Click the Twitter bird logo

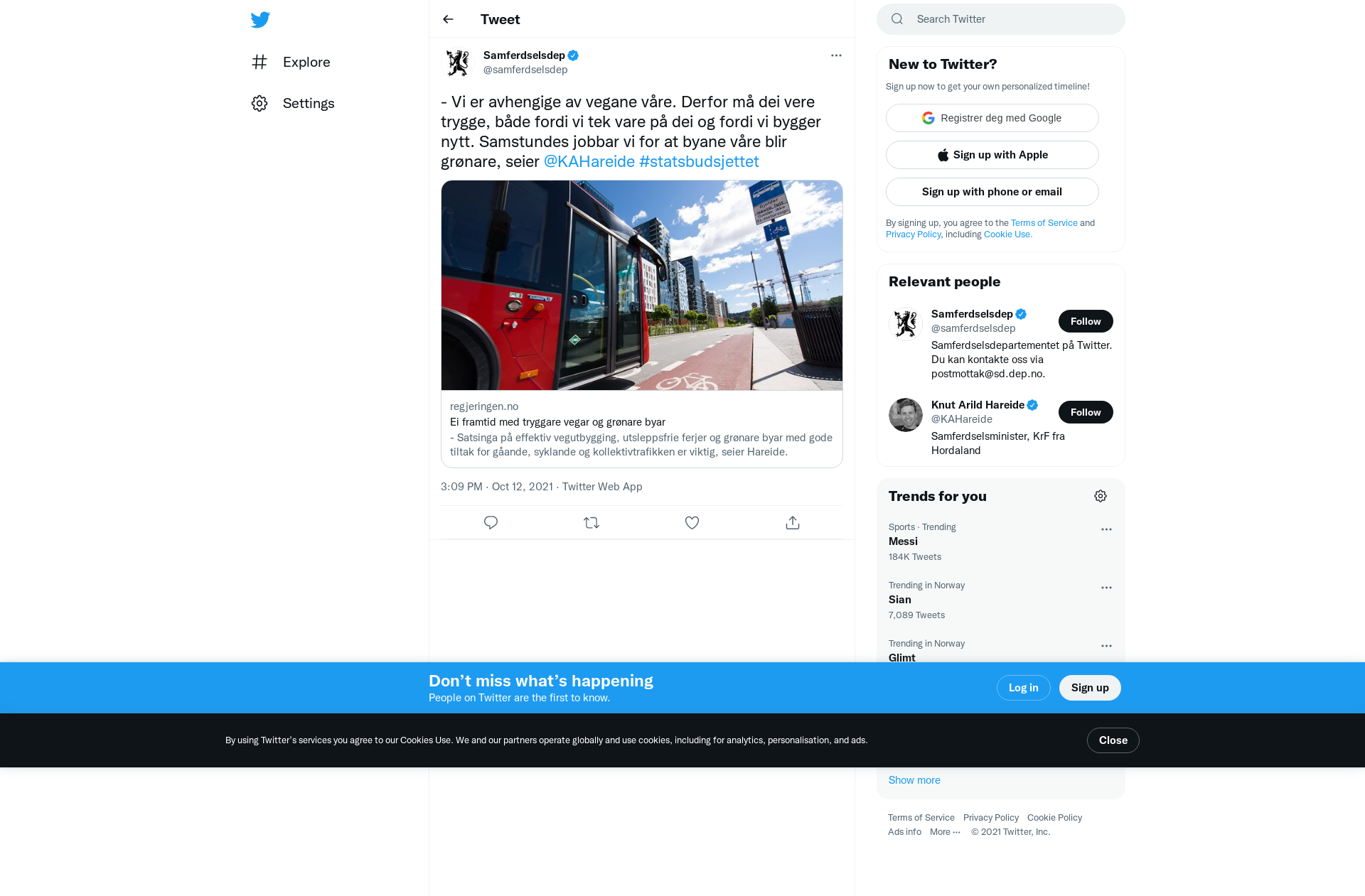(x=260, y=20)
